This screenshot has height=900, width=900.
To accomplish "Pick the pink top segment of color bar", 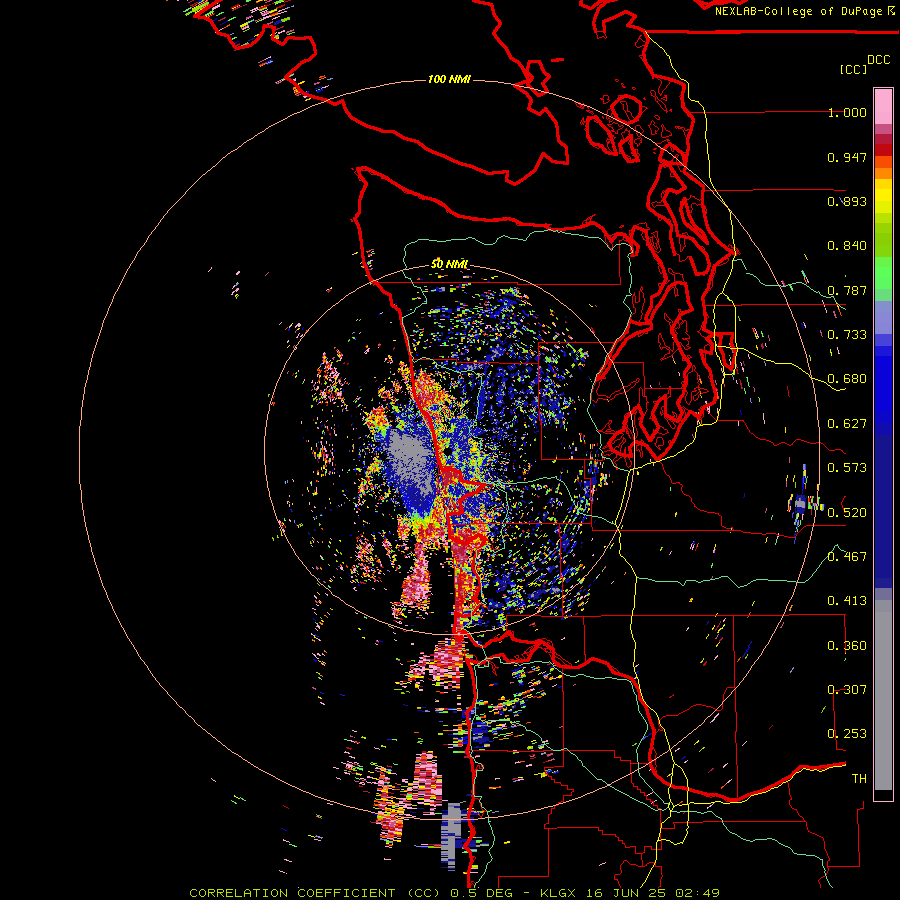I will click(883, 107).
